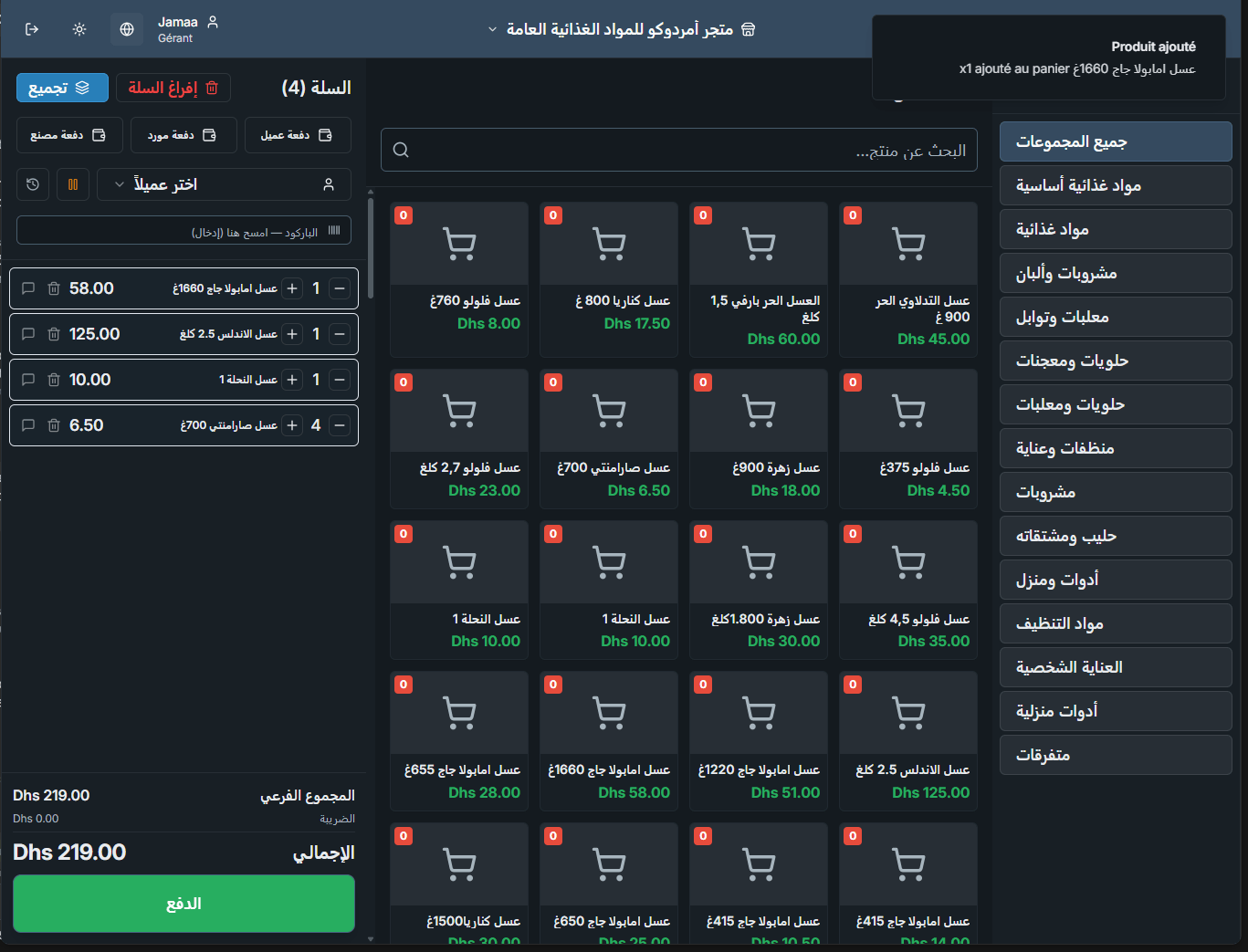Add عسل كناريا 800 غ product card
1248x952 pixels.
pyautogui.click(x=609, y=279)
